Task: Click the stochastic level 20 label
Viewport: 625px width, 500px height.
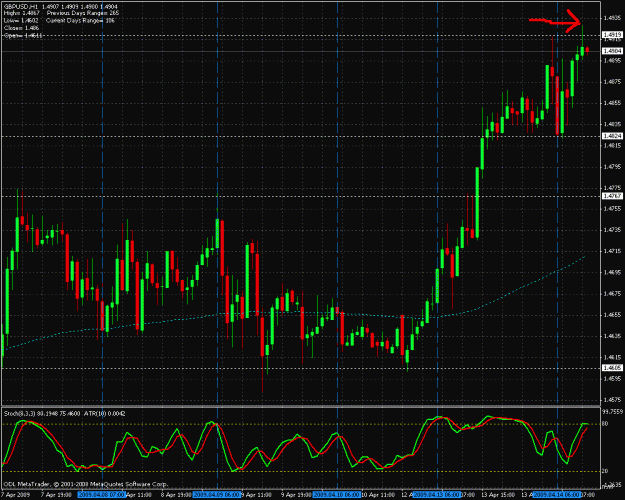Action: [x=605, y=471]
